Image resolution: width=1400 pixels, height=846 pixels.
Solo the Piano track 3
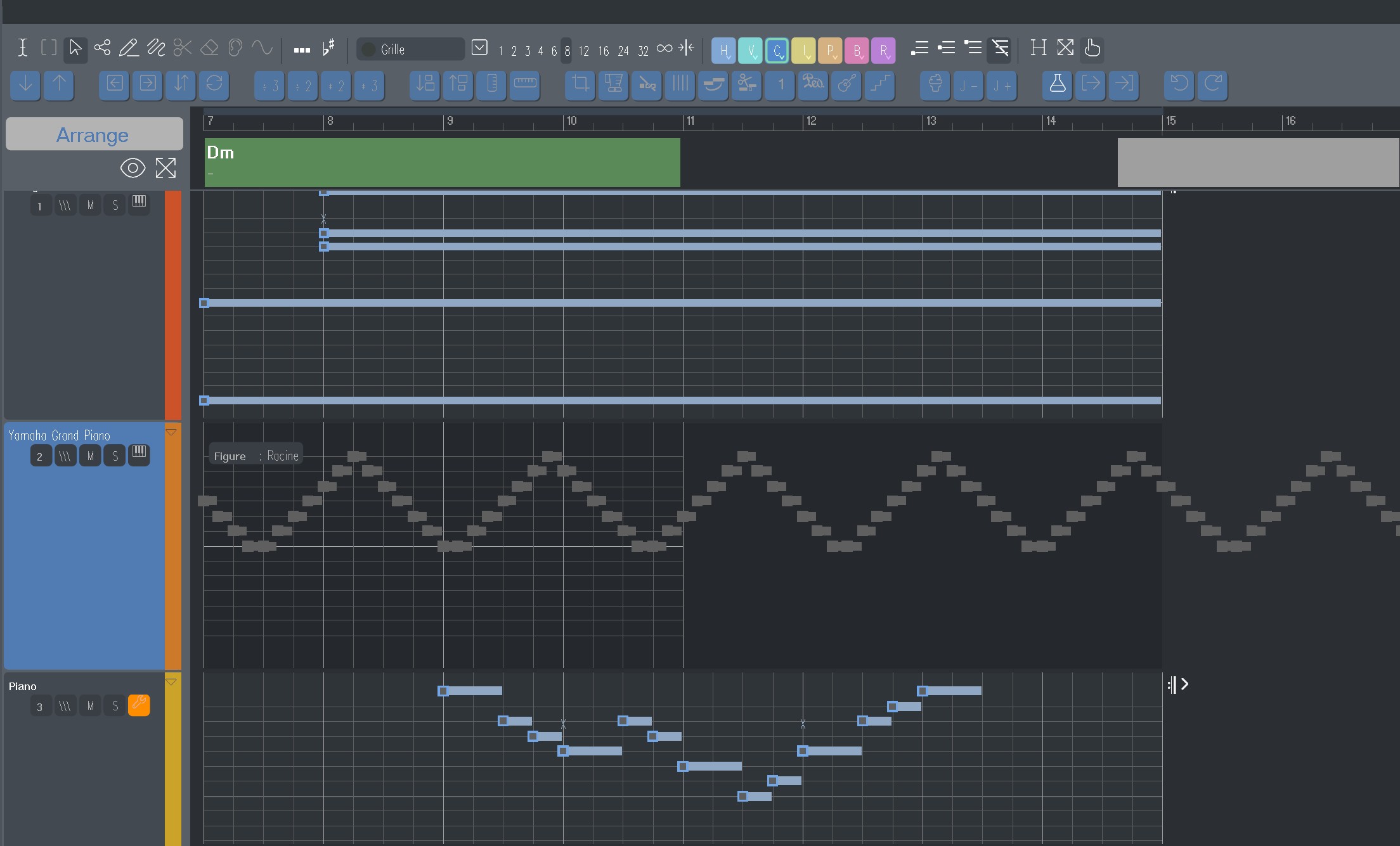[x=115, y=706]
